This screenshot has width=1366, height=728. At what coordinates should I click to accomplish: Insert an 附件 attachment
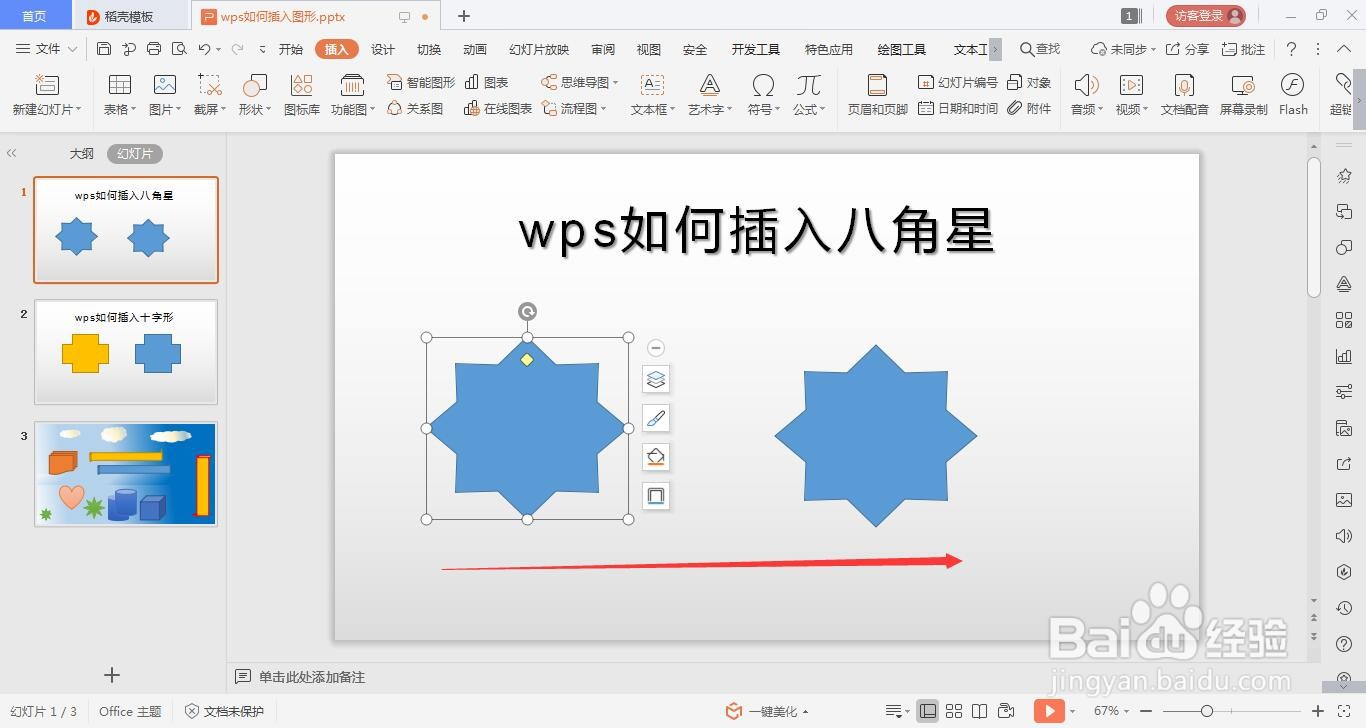[1029, 108]
